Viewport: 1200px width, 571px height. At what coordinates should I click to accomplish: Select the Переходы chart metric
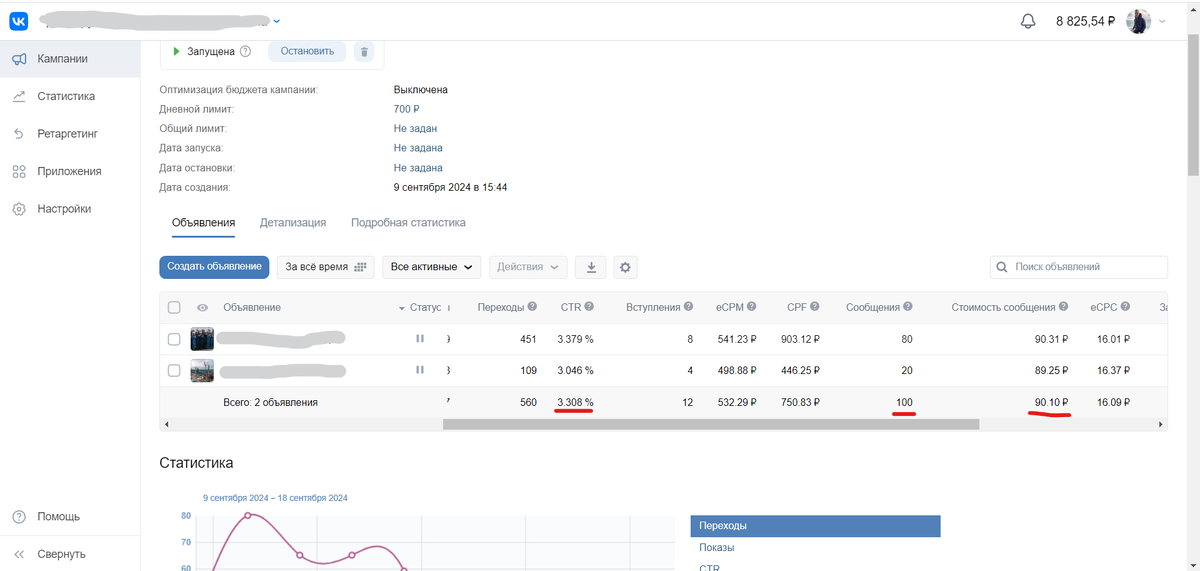pyautogui.click(x=815, y=526)
